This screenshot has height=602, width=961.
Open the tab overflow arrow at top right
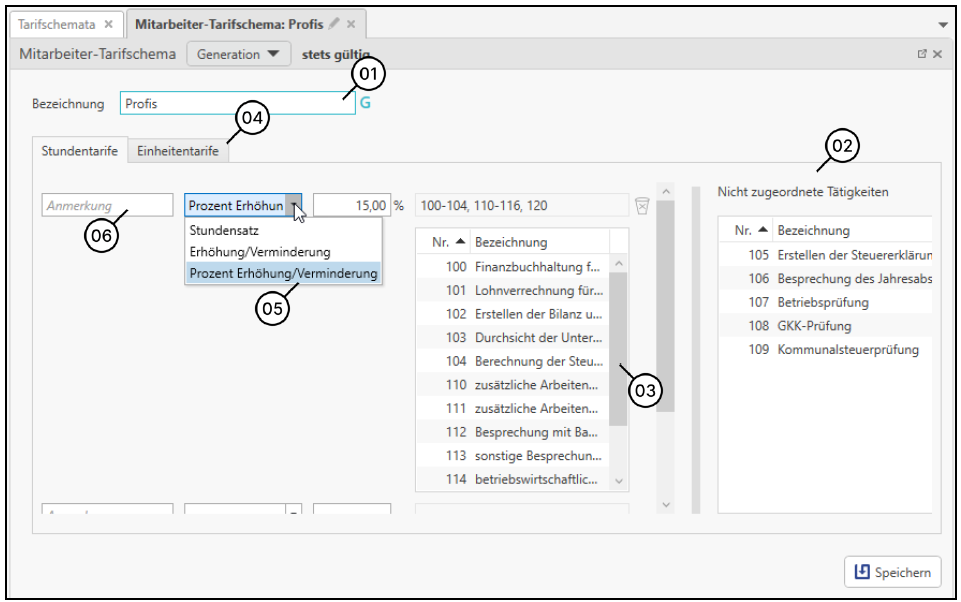tap(943, 24)
